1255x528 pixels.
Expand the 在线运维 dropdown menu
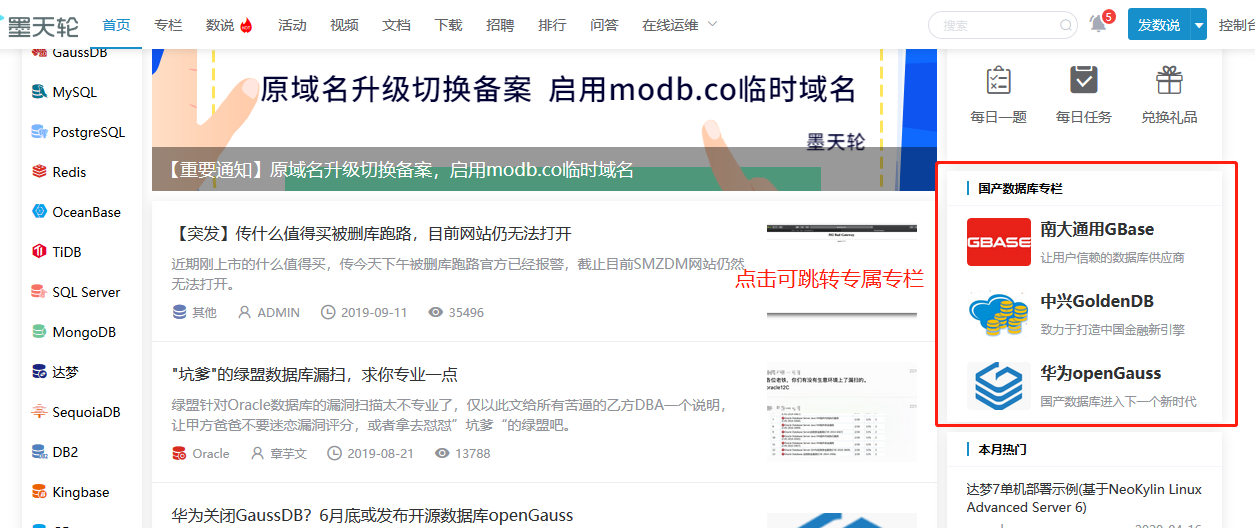(x=680, y=25)
